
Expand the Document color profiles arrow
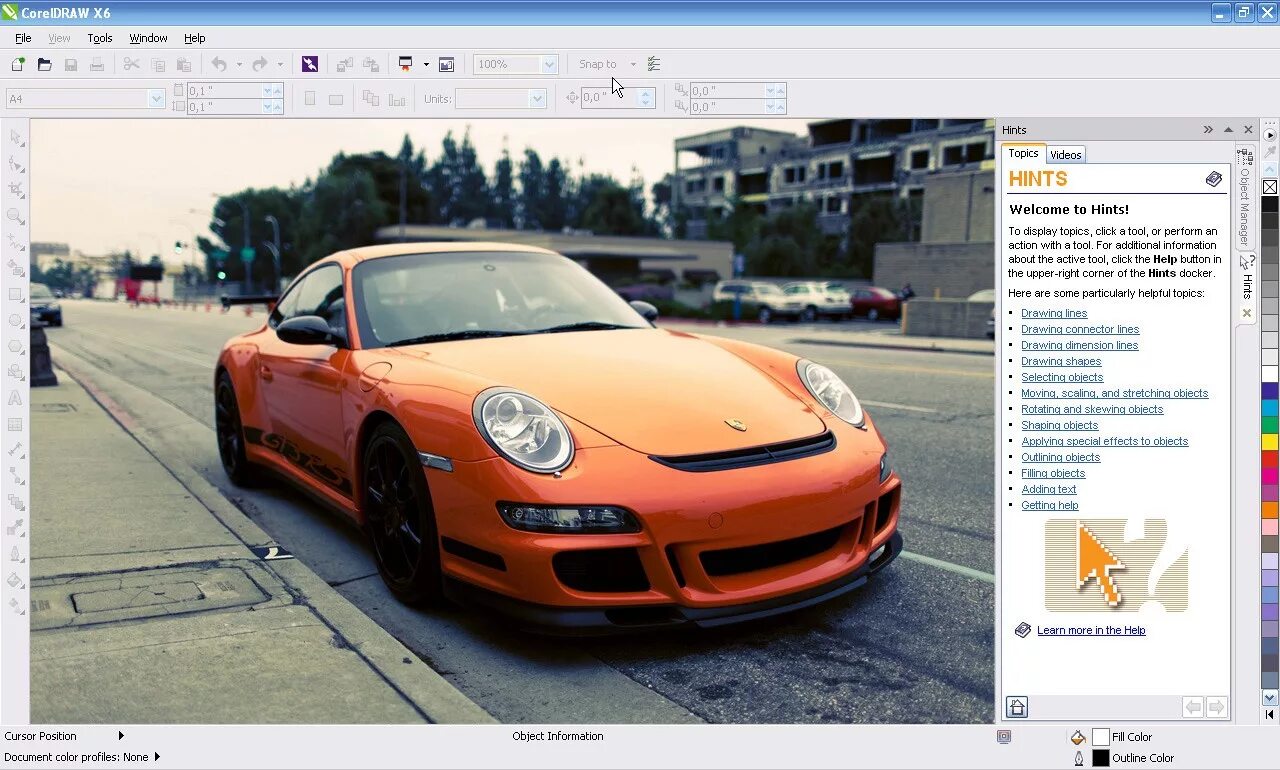157,757
